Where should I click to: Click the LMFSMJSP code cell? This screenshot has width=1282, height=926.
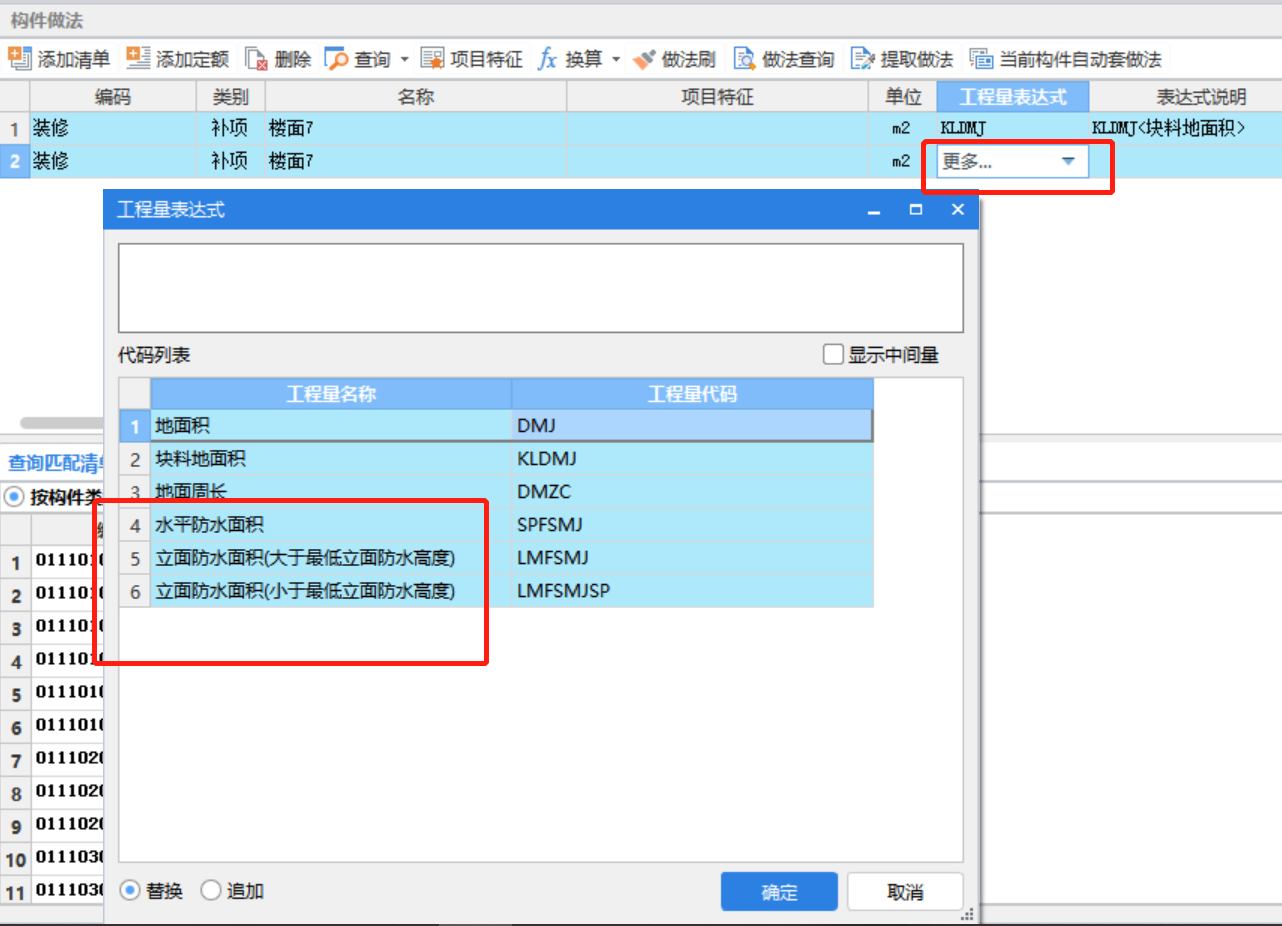[x=692, y=591]
